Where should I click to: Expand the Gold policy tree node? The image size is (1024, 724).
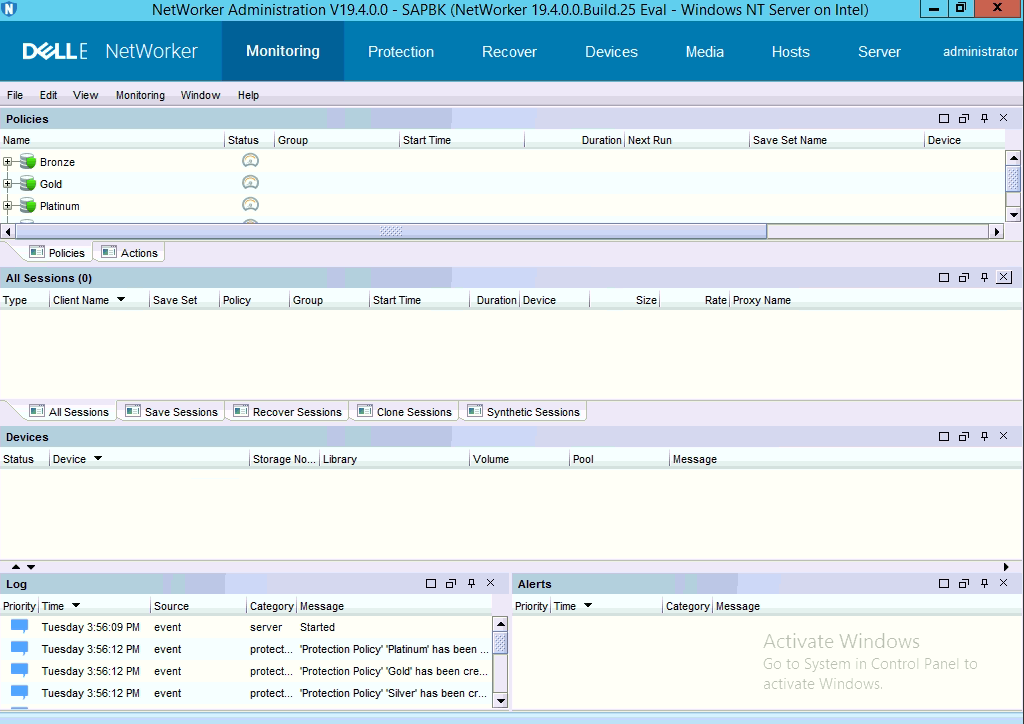point(8,184)
